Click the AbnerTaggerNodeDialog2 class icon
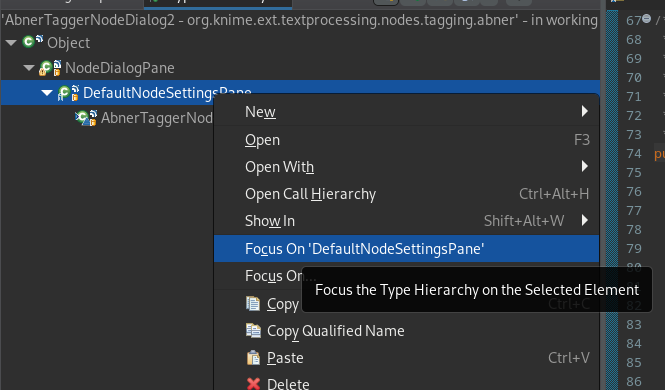 [x=86, y=118]
